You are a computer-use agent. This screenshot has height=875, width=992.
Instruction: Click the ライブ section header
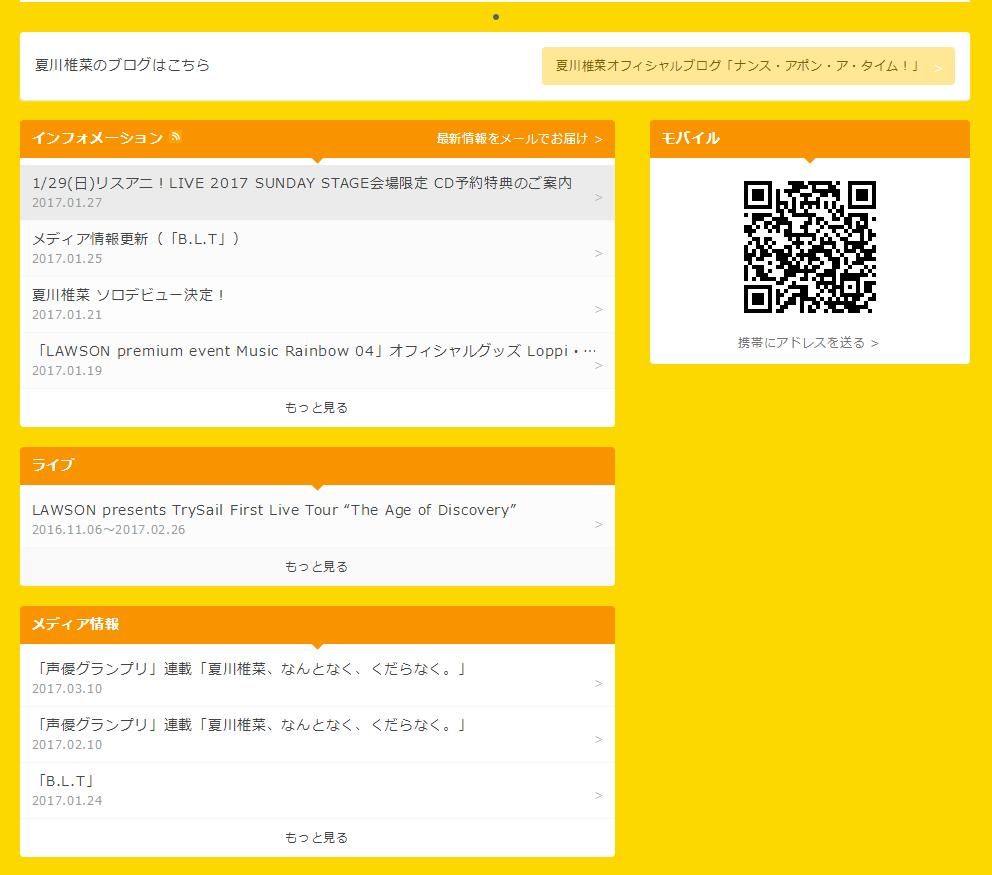pos(317,466)
